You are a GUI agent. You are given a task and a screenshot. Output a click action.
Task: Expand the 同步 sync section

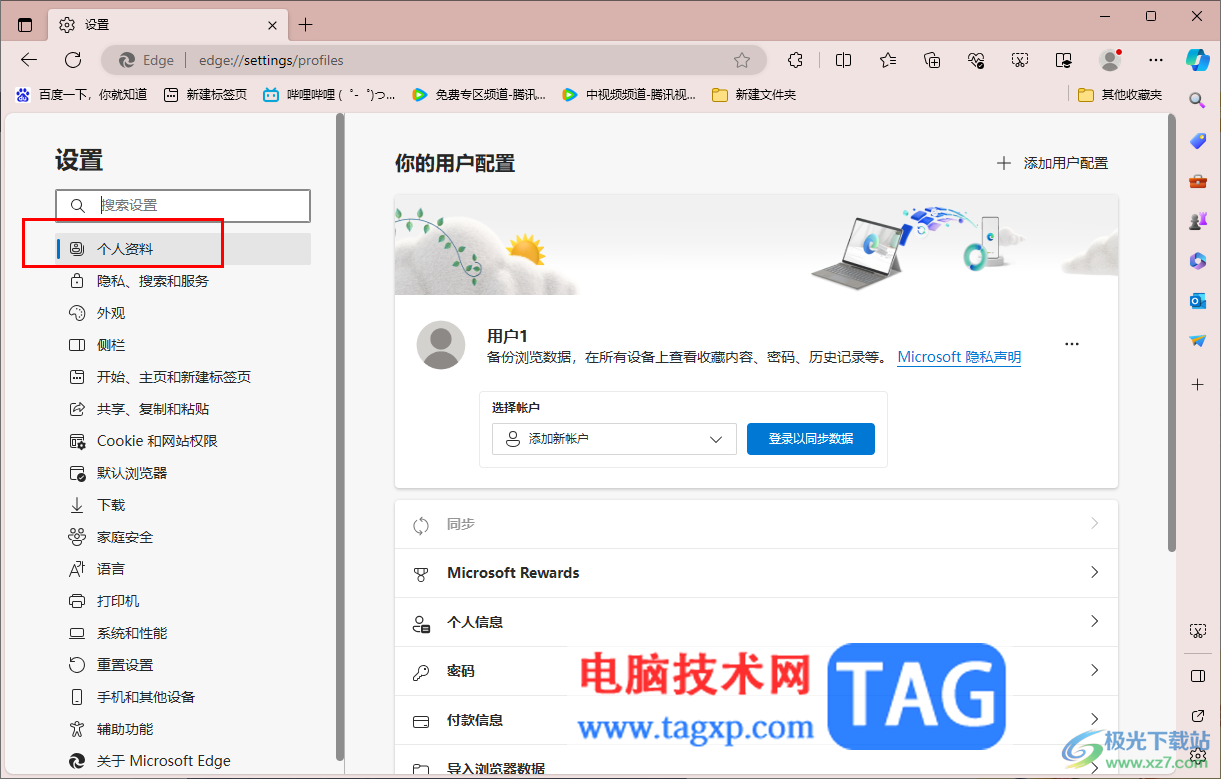click(756, 523)
